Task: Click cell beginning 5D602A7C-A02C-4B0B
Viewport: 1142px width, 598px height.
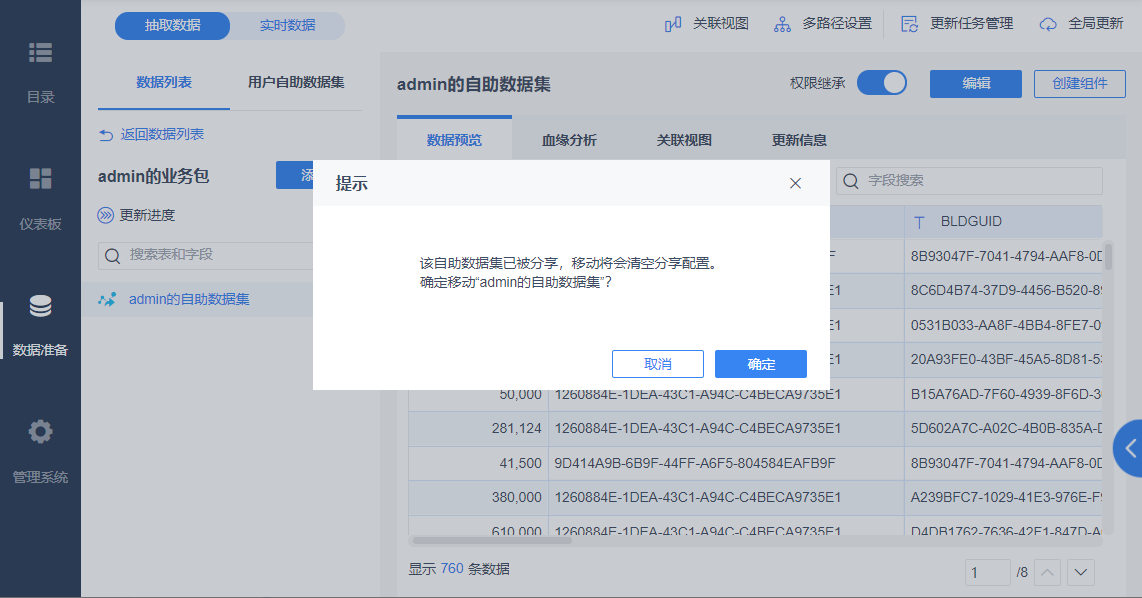Action: click(1006, 429)
